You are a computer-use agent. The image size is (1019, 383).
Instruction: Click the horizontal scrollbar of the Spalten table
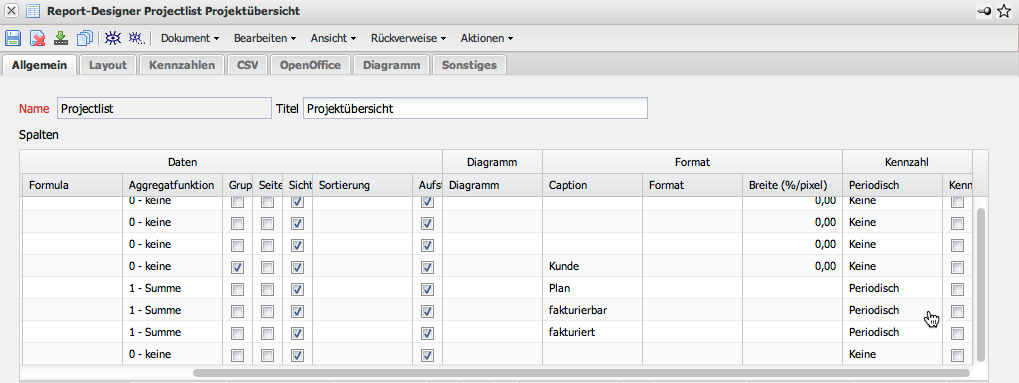582,373
